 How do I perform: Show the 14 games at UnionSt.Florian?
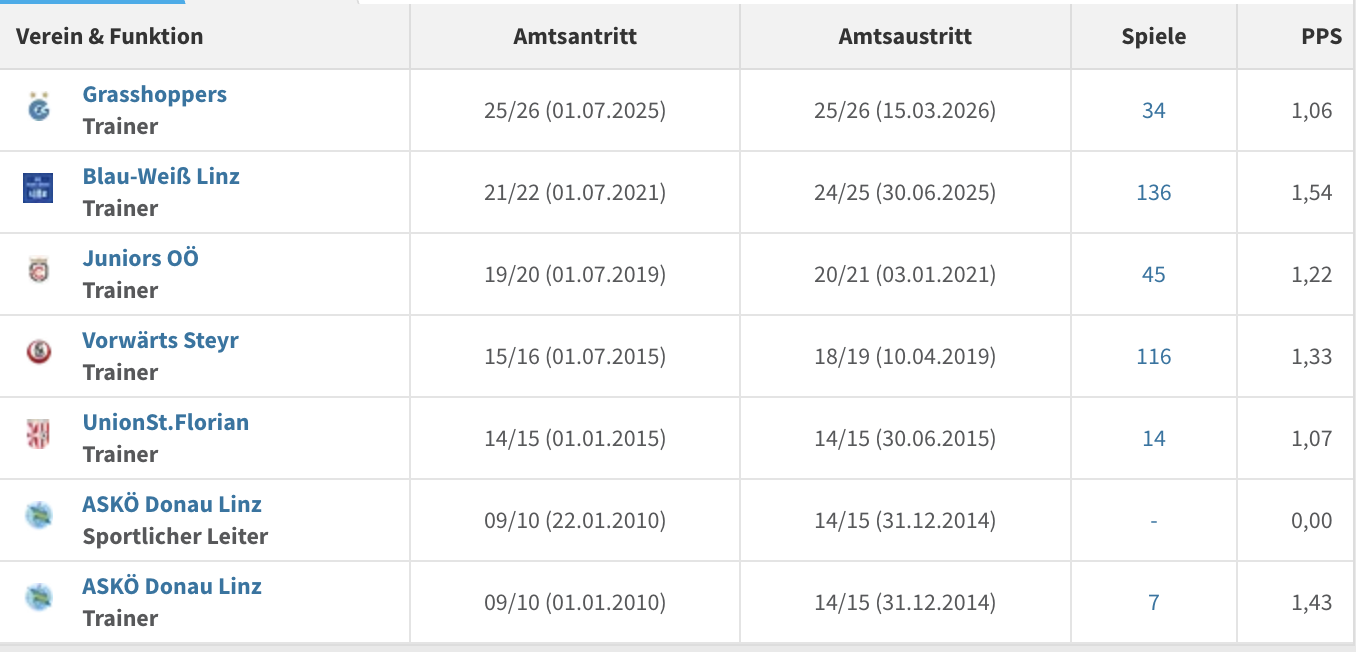click(x=1154, y=438)
